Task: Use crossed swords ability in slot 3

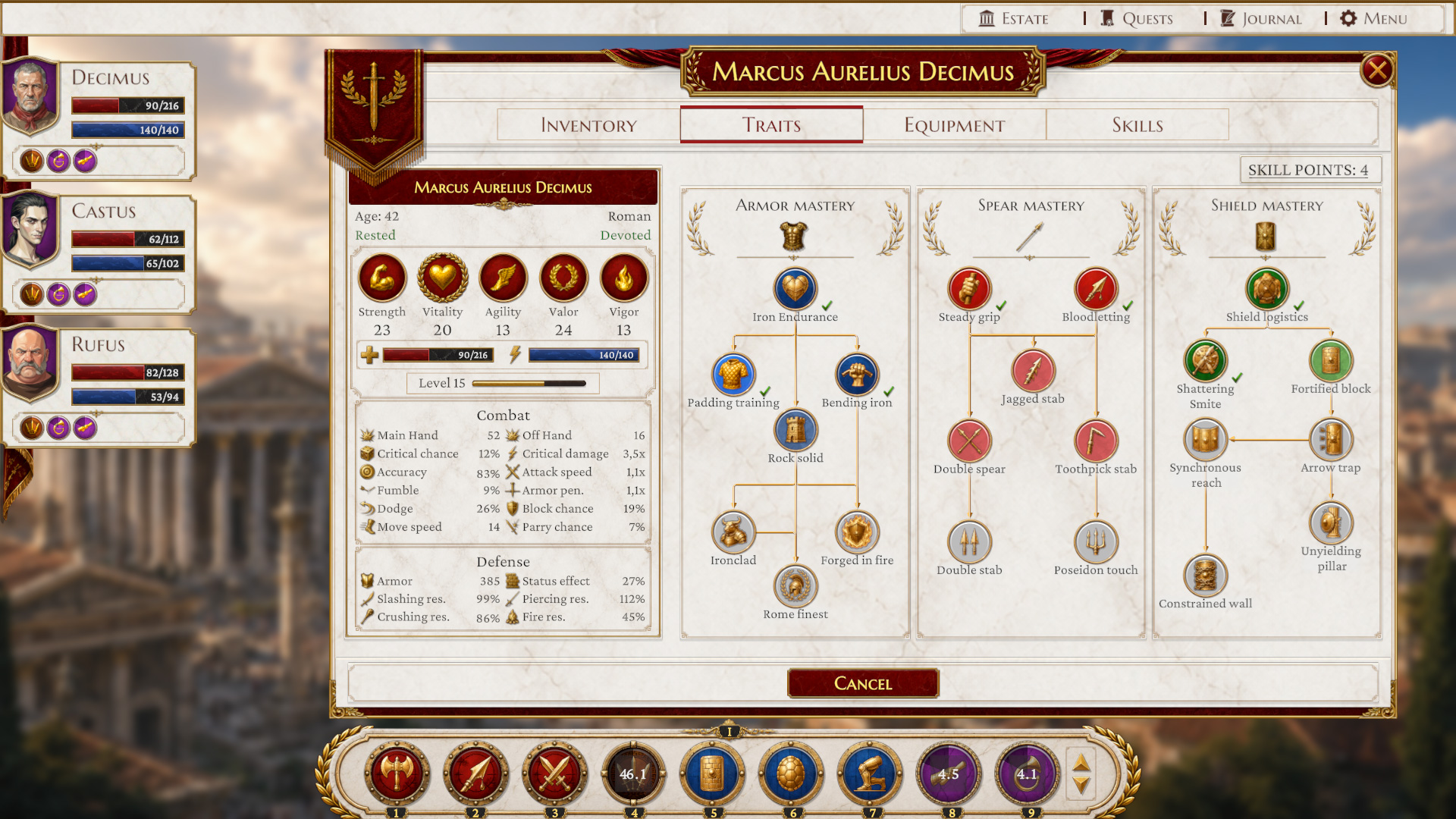Action: point(554,773)
